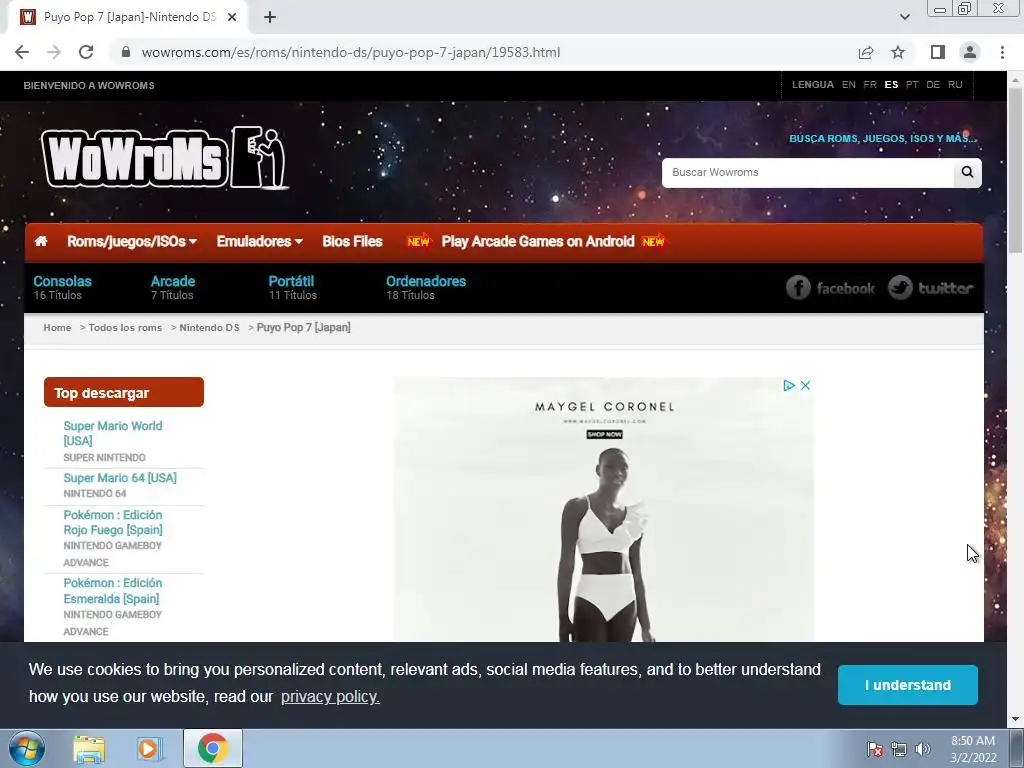Screen dimensions: 1024x768
Task: Click the Nintendo DS breadcrumb
Action: click(x=209, y=328)
